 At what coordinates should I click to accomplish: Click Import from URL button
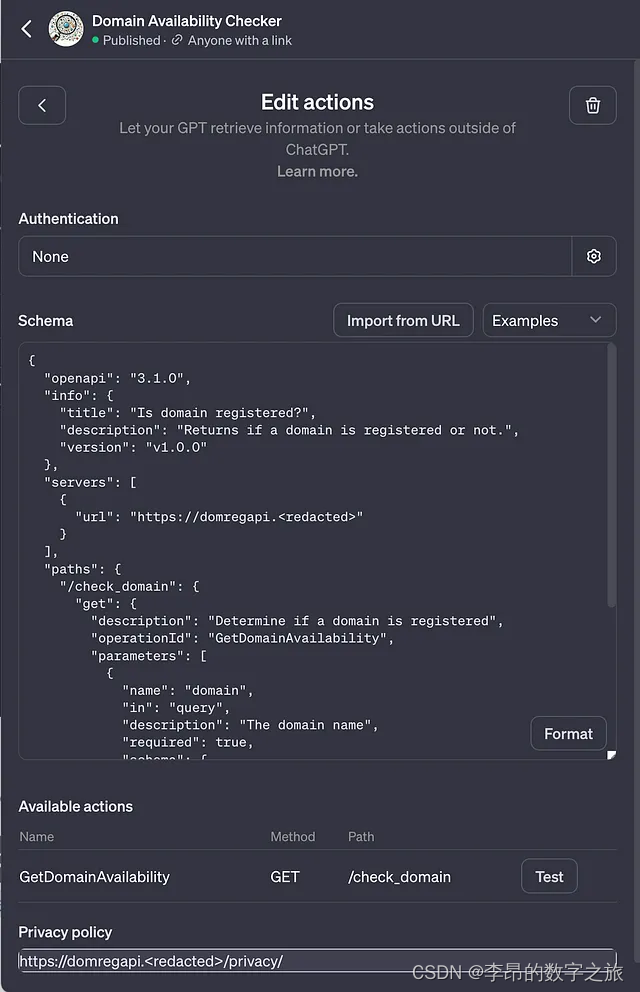pos(403,320)
